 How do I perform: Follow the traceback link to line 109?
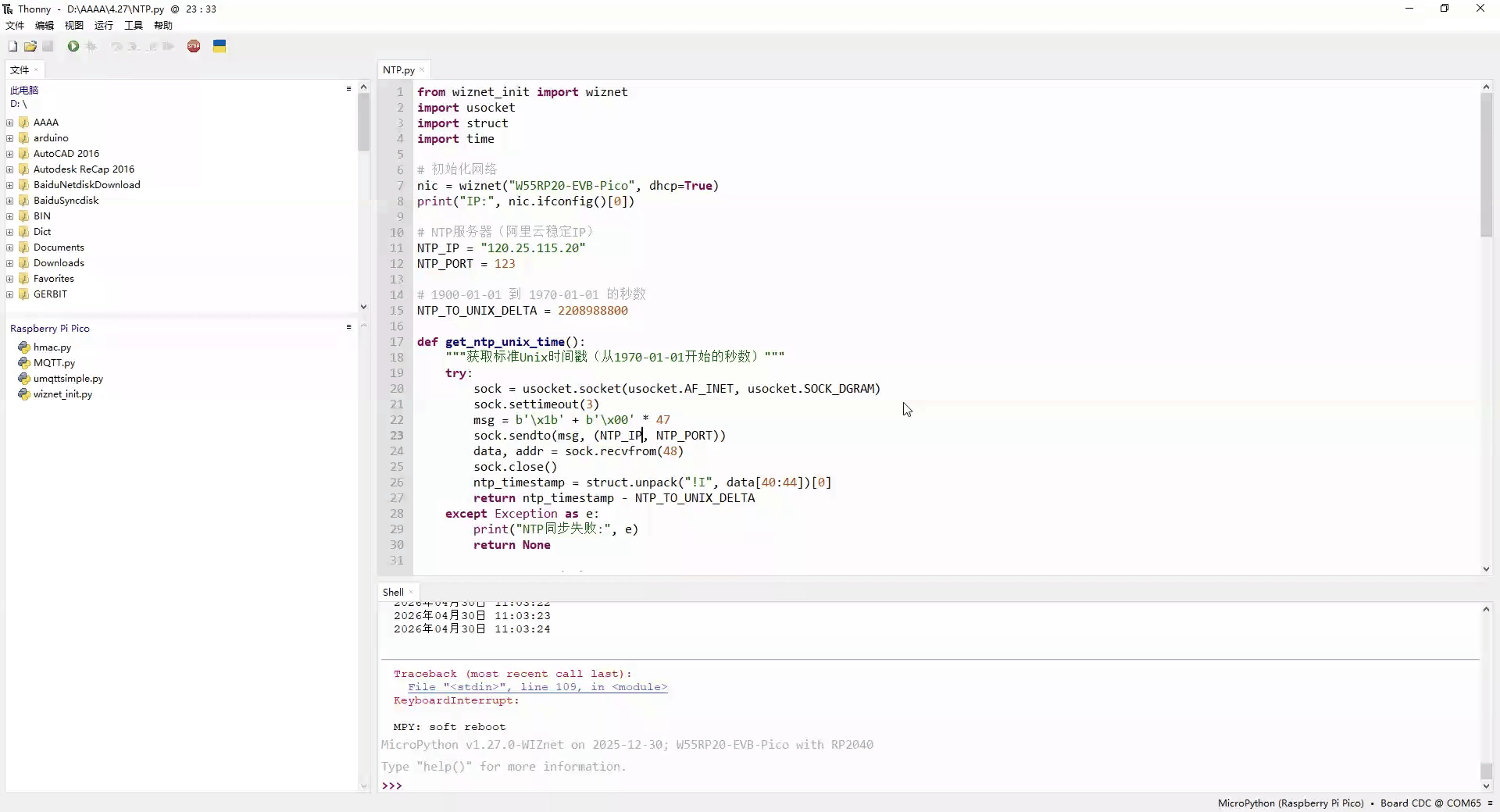[537, 687]
